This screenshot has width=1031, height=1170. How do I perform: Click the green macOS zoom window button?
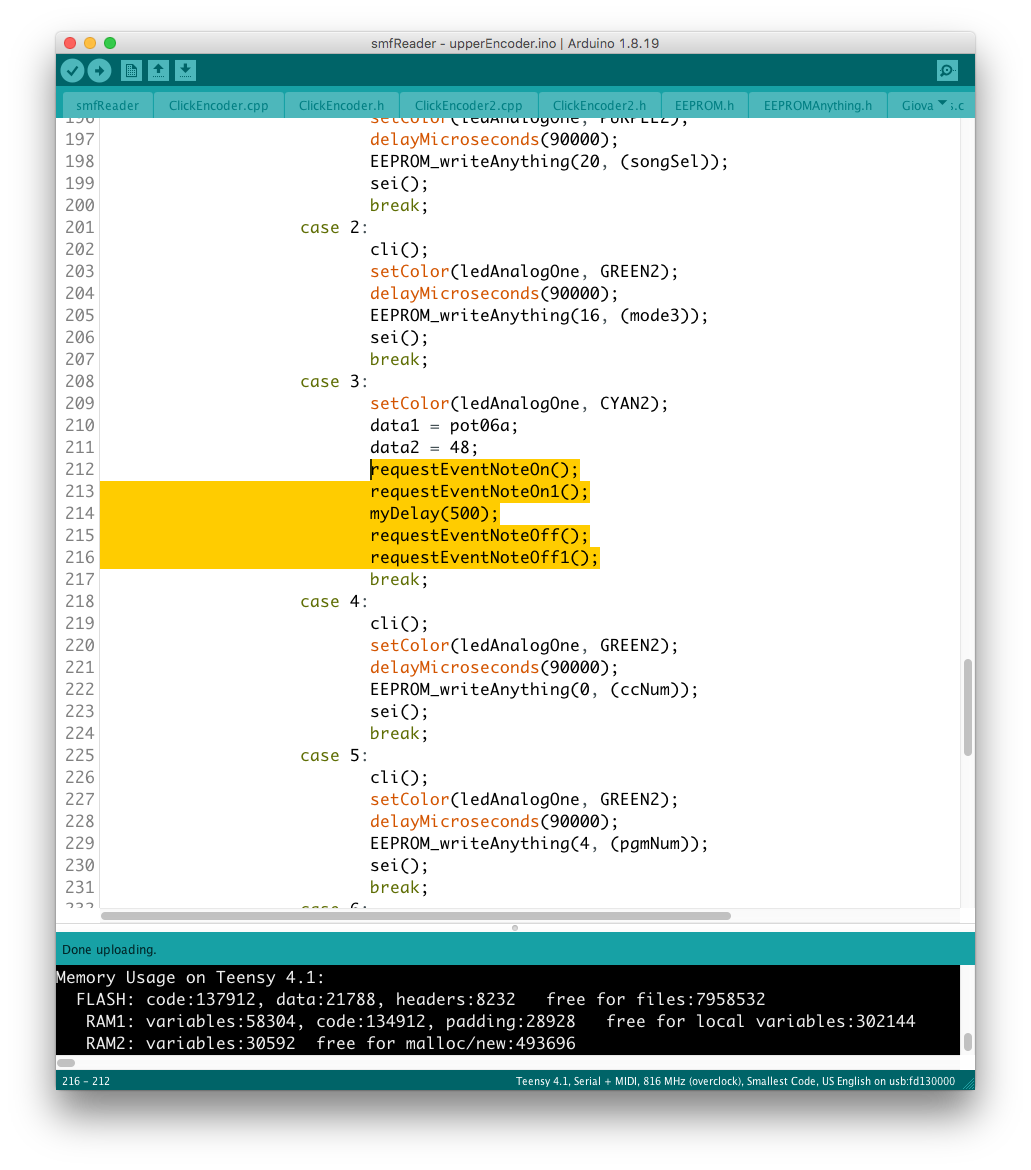110,43
